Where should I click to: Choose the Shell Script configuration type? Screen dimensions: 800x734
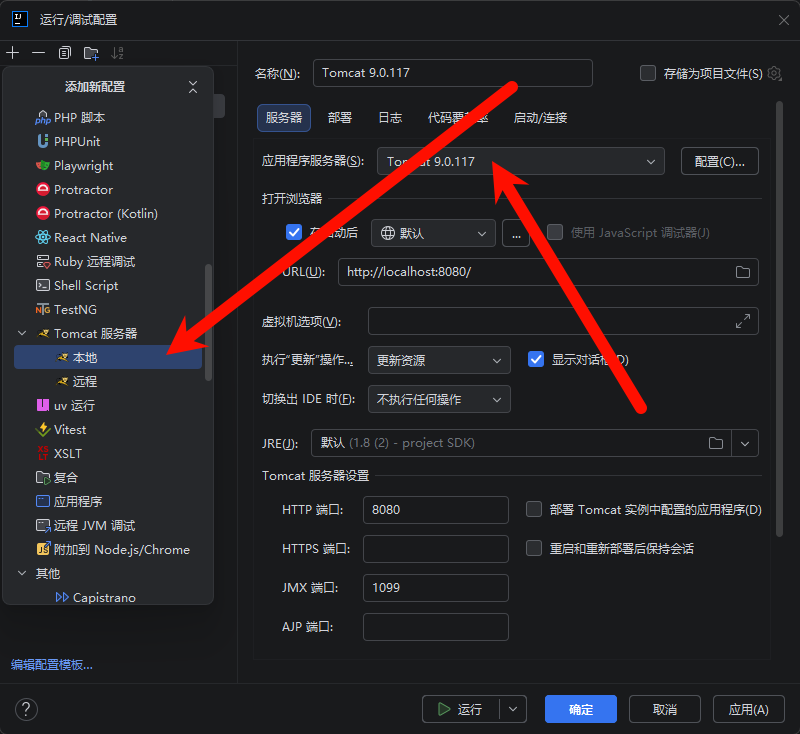108,286
